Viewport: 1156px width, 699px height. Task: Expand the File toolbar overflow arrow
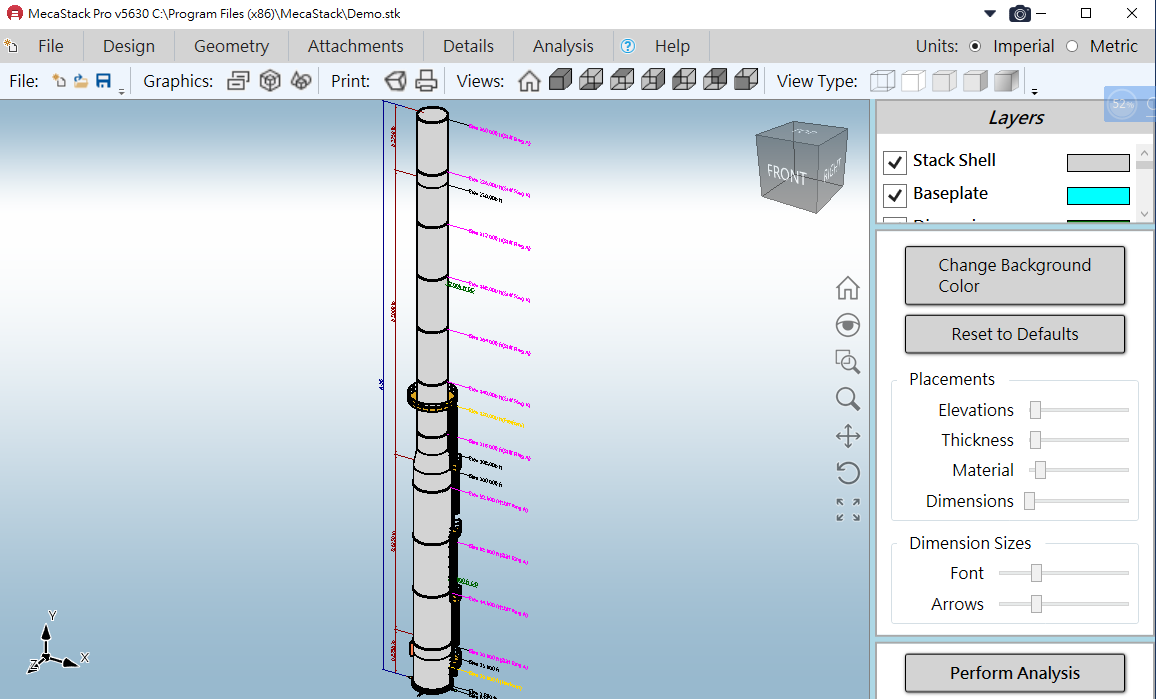[x=121, y=91]
